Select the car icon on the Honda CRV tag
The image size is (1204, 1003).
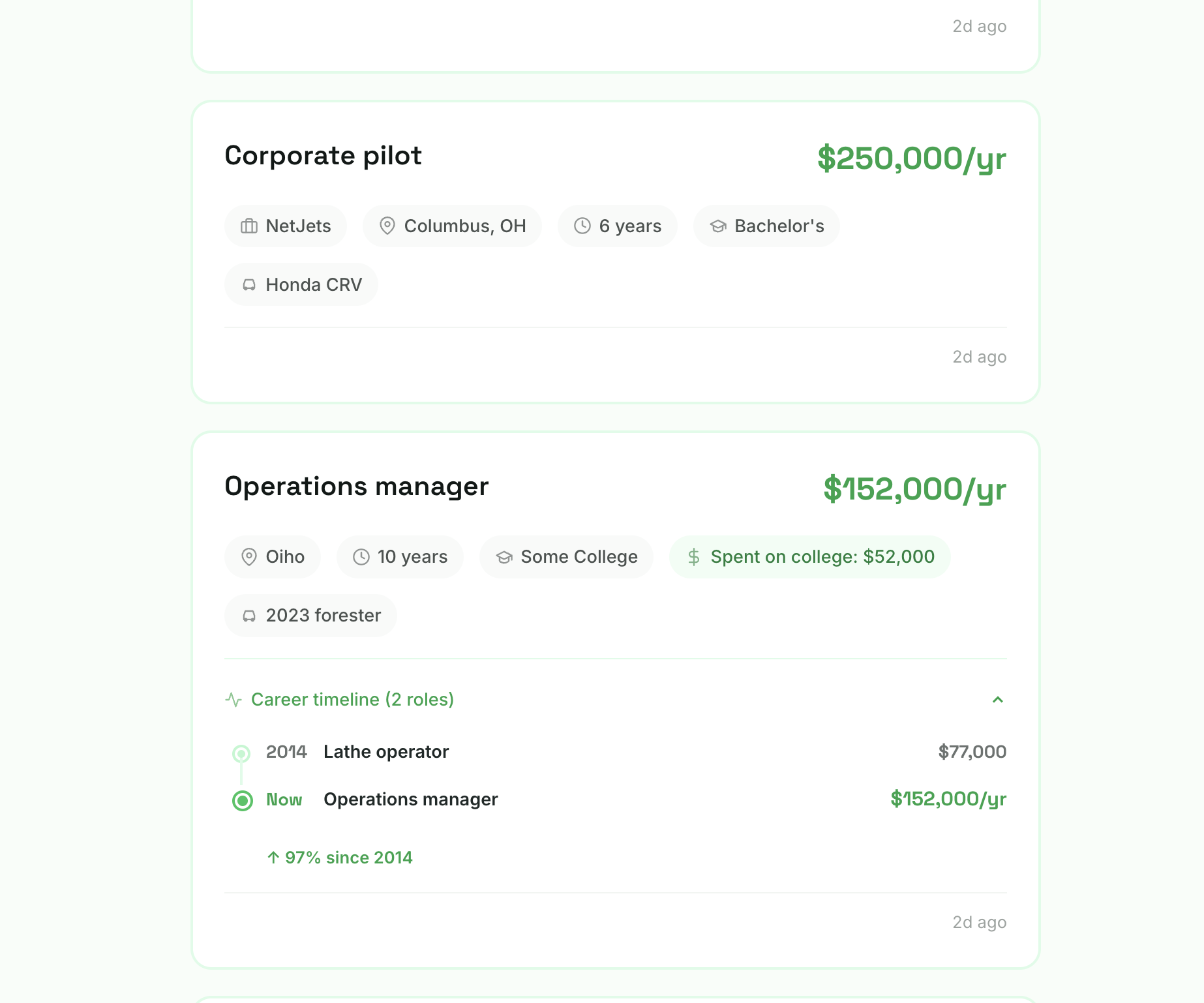coord(249,284)
